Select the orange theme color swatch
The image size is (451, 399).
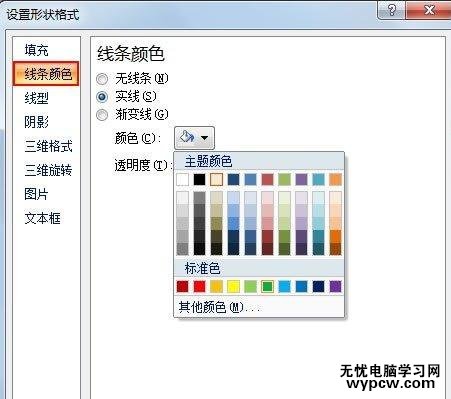point(335,179)
